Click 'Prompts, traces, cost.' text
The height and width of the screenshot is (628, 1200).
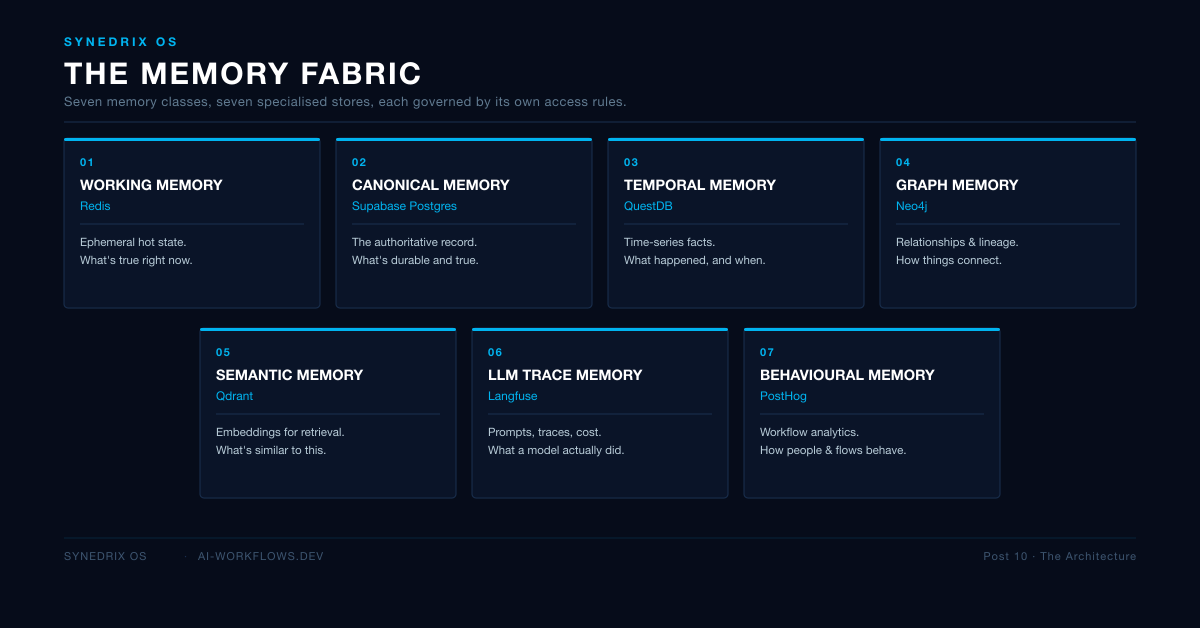[545, 432]
